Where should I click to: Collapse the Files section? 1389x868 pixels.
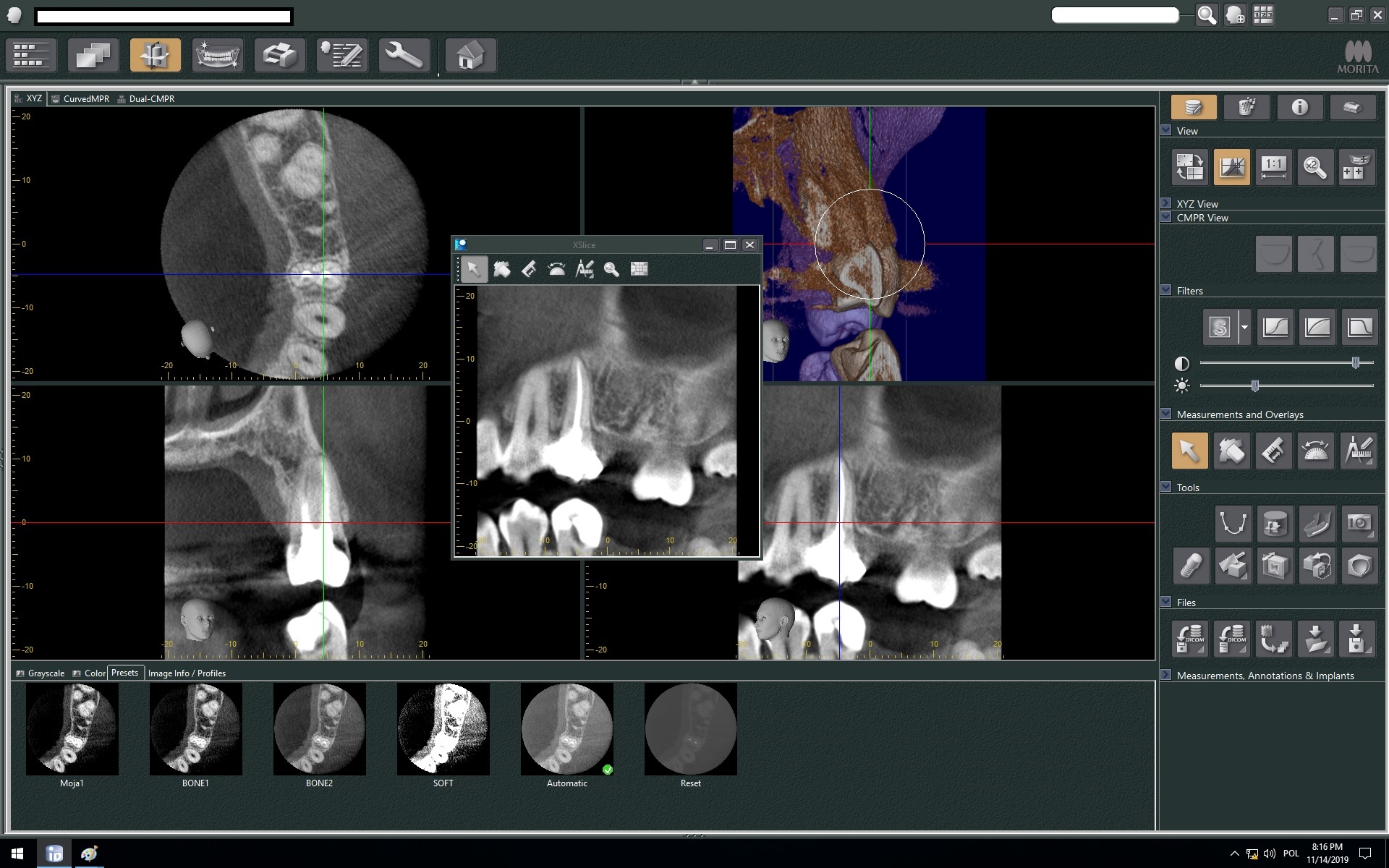pos(1165,602)
